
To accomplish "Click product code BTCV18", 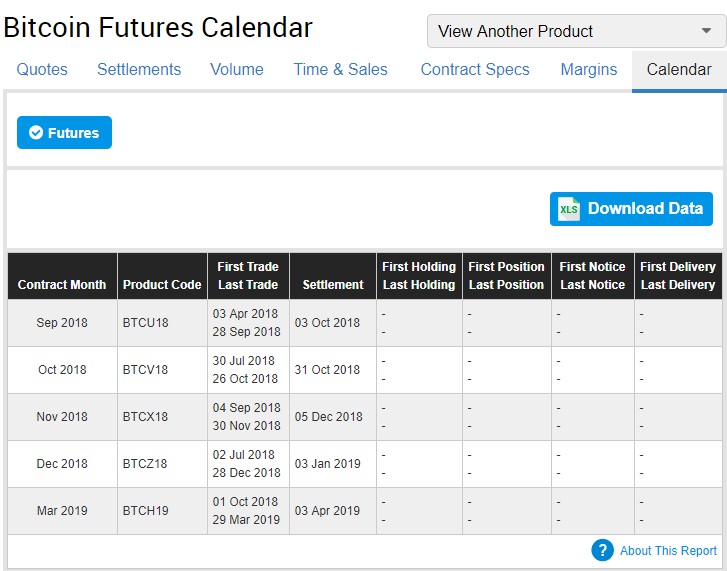I will pos(145,370).
